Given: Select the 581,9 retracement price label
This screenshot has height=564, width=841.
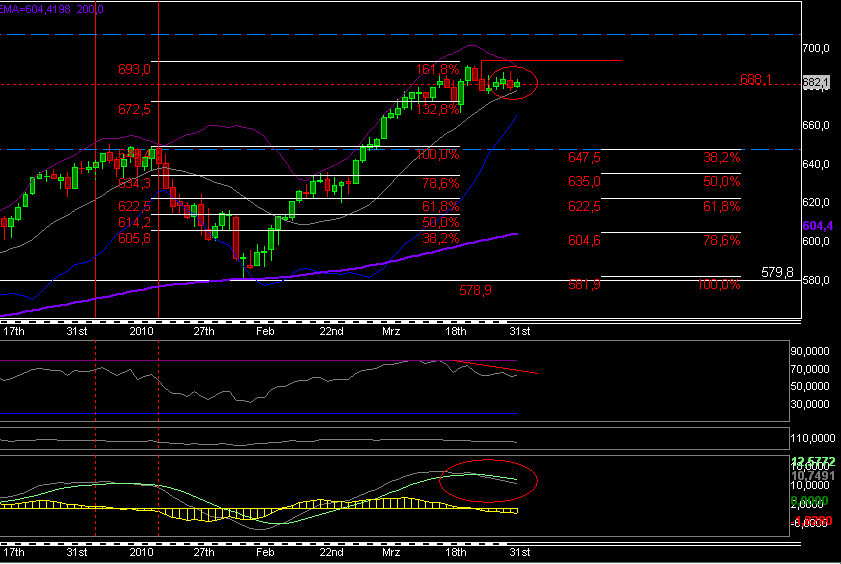Looking at the screenshot, I should (584, 284).
